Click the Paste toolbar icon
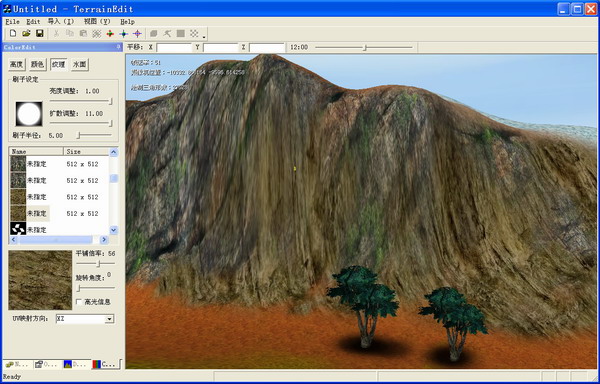Image resolution: width=600 pixels, height=384 pixels. (x=83, y=34)
